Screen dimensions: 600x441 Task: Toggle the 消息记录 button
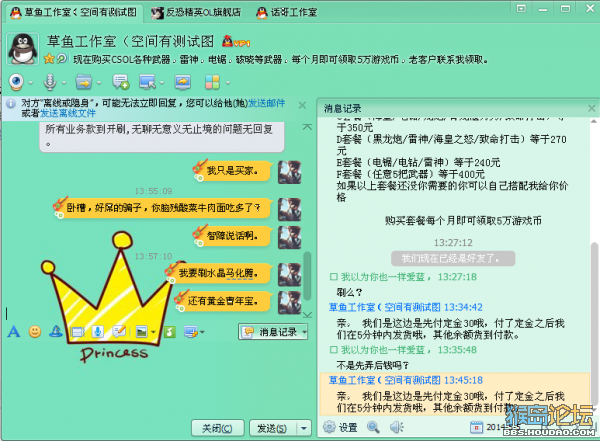coord(273,332)
